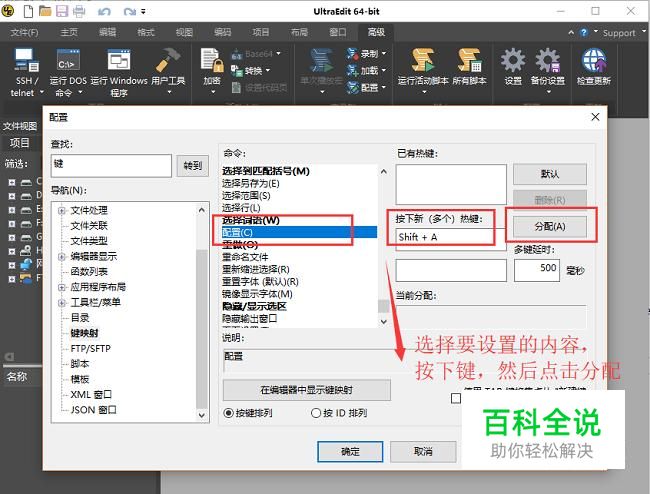The height and width of the screenshot is (494, 650).
Task: Open the SSH / telnet tool
Action: point(27,61)
